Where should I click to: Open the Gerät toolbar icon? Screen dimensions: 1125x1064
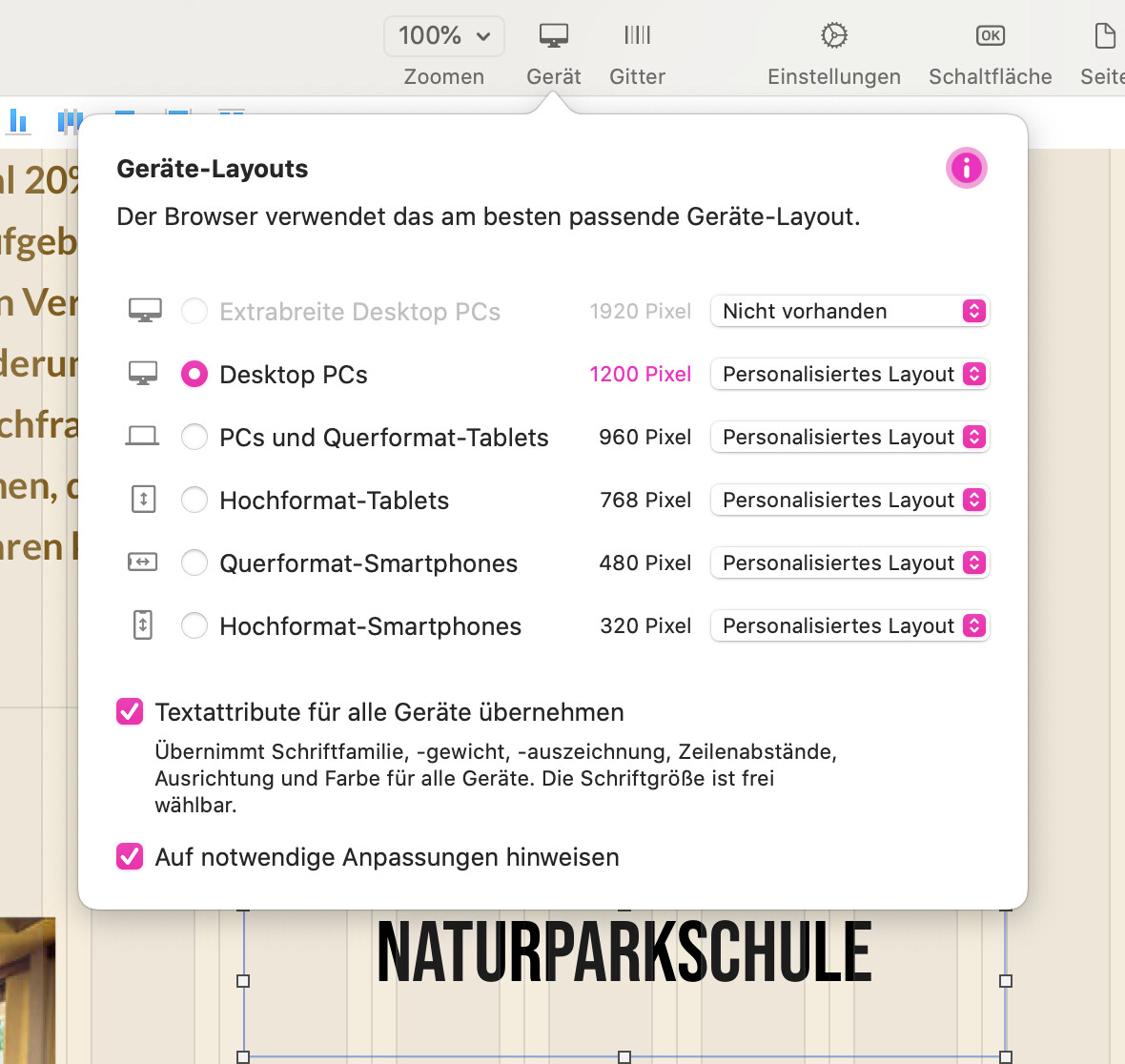pos(553,36)
